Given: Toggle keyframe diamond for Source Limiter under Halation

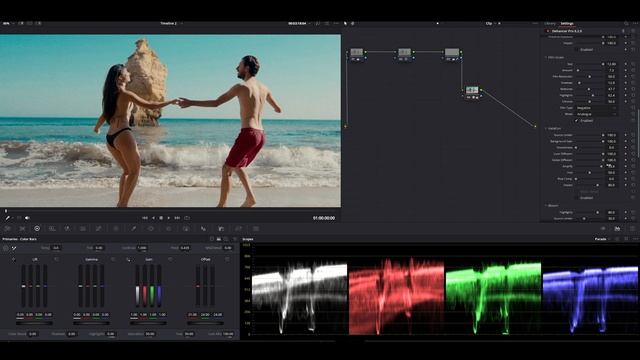Looking at the screenshot, I should pyautogui.click(x=626, y=135).
